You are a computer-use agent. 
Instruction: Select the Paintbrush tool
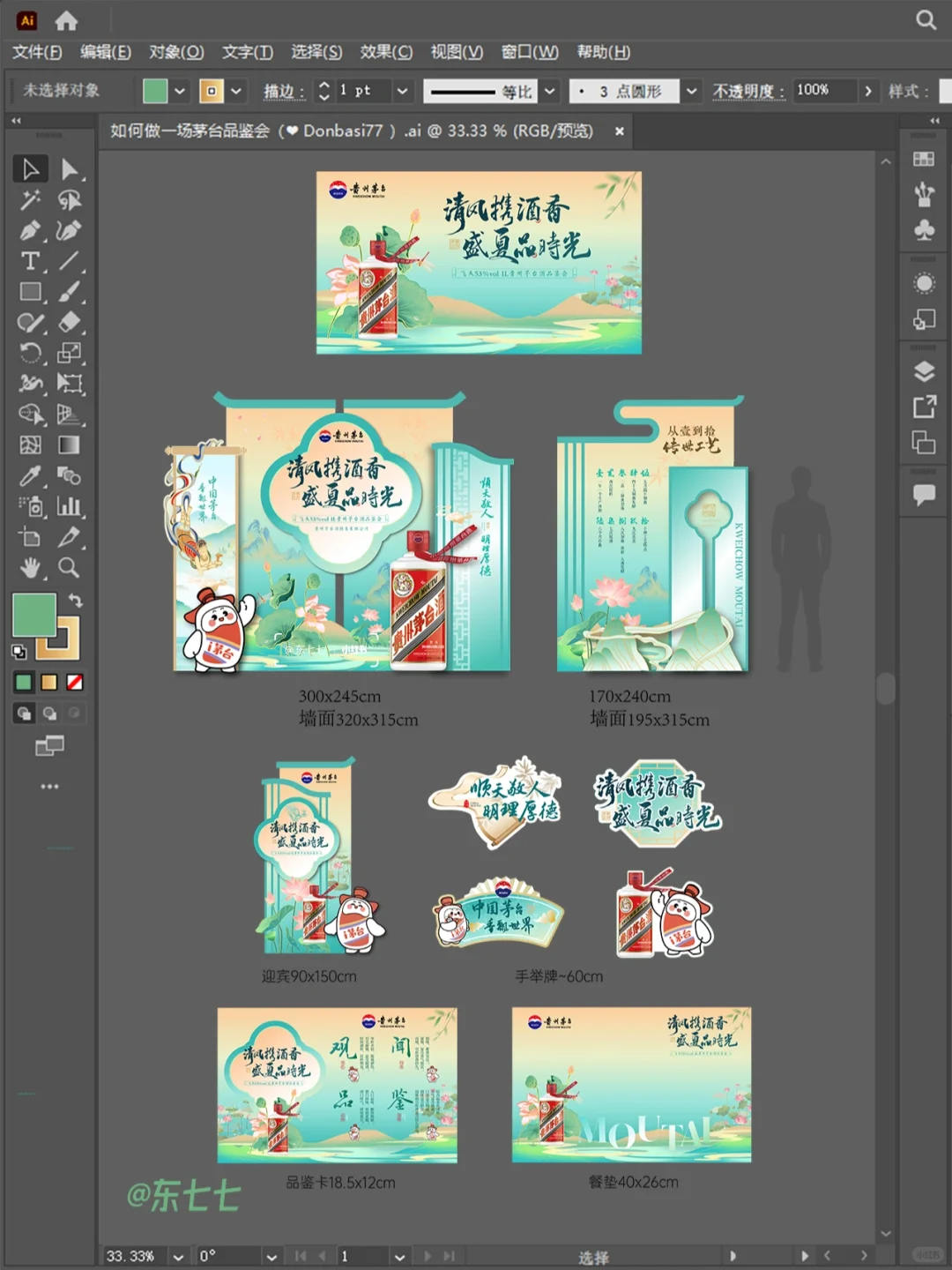click(x=69, y=292)
